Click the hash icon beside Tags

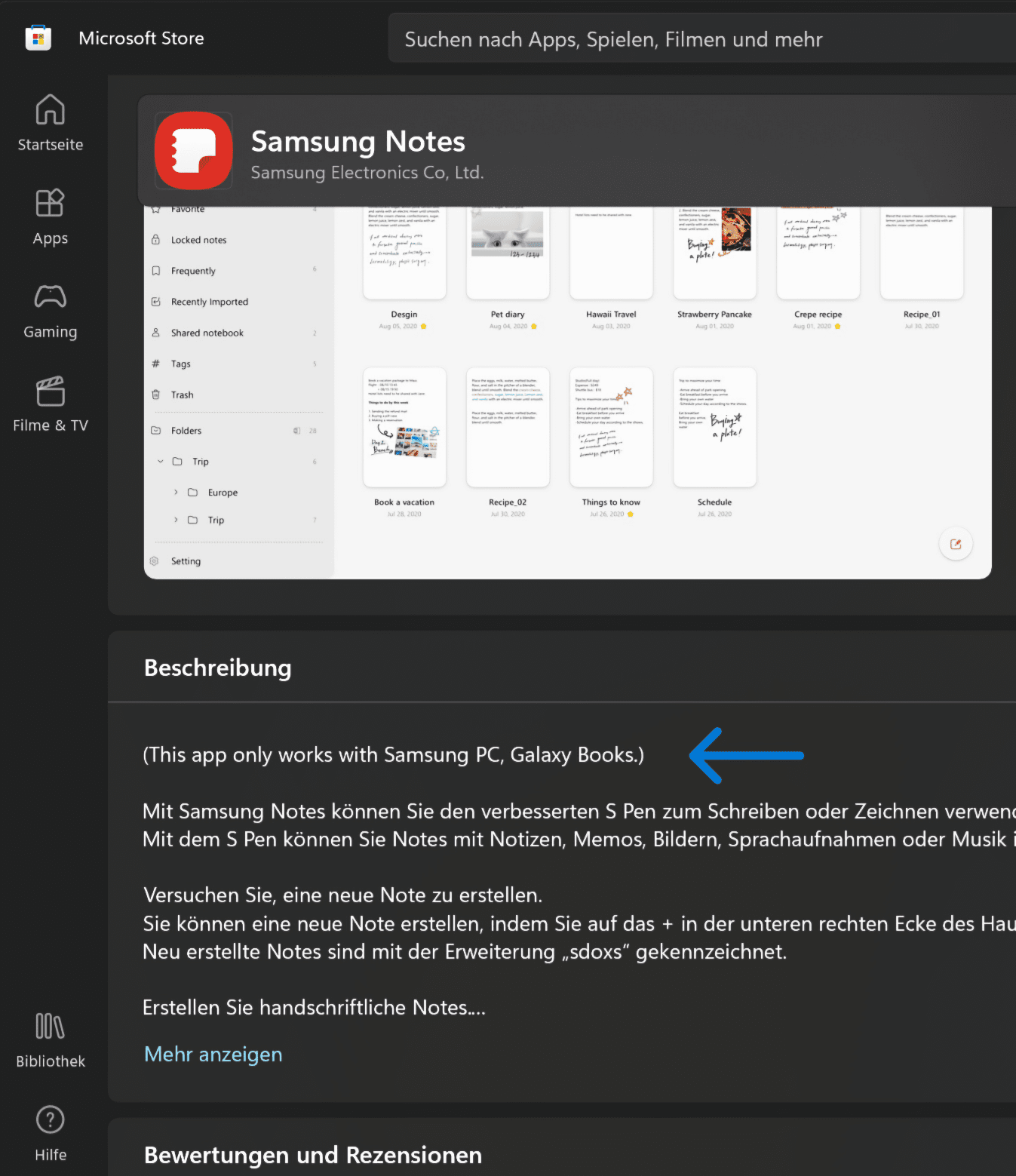coord(156,364)
